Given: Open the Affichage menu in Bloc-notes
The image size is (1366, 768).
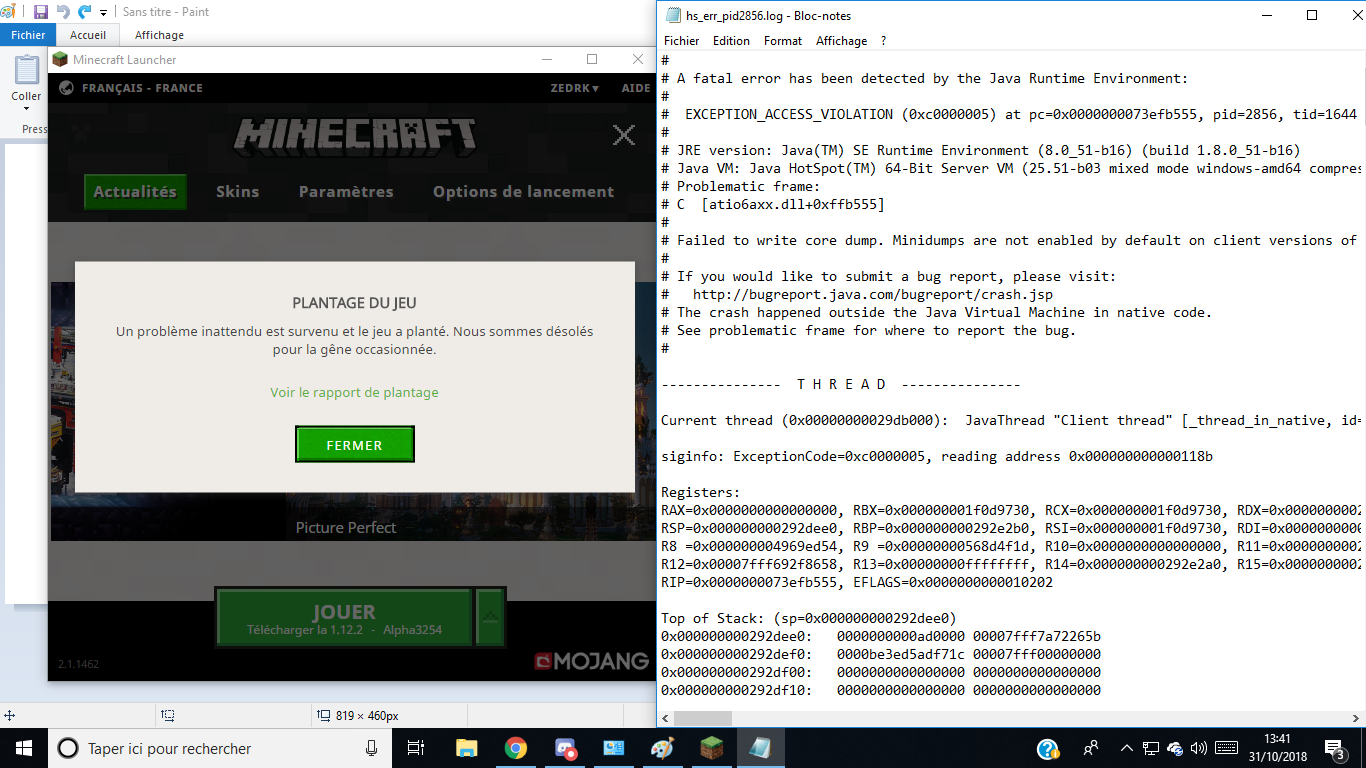Looking at the screenshot, I should [842, 41].
